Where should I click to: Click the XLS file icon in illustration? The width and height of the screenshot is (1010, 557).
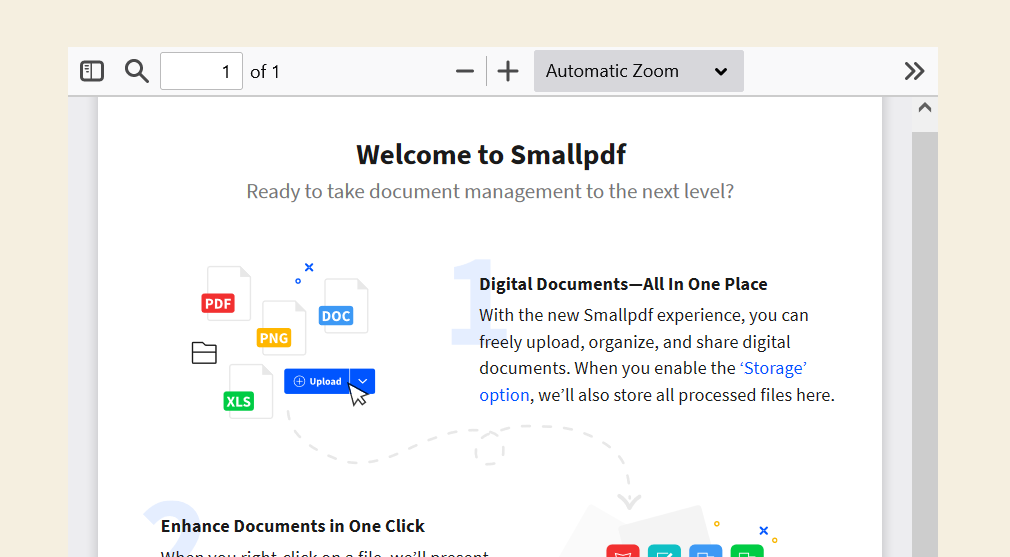point(247,392)
